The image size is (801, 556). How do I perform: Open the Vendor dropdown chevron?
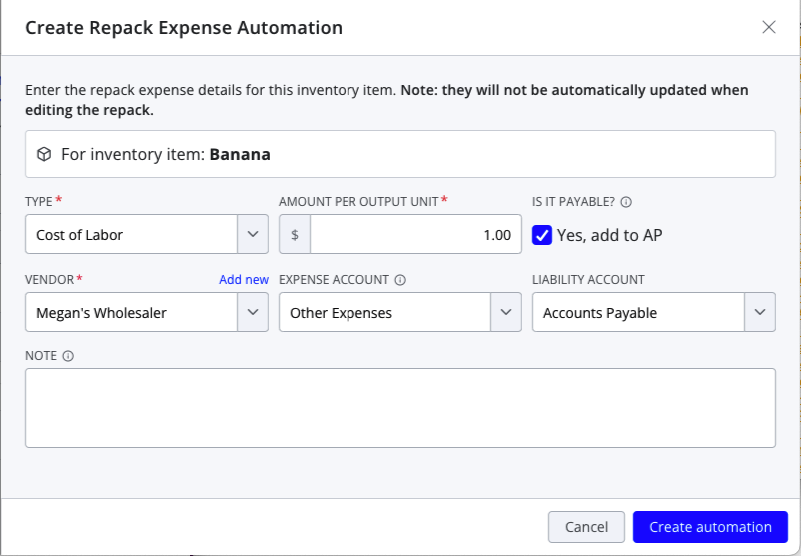pyautogui.click(x=253, y=312)
